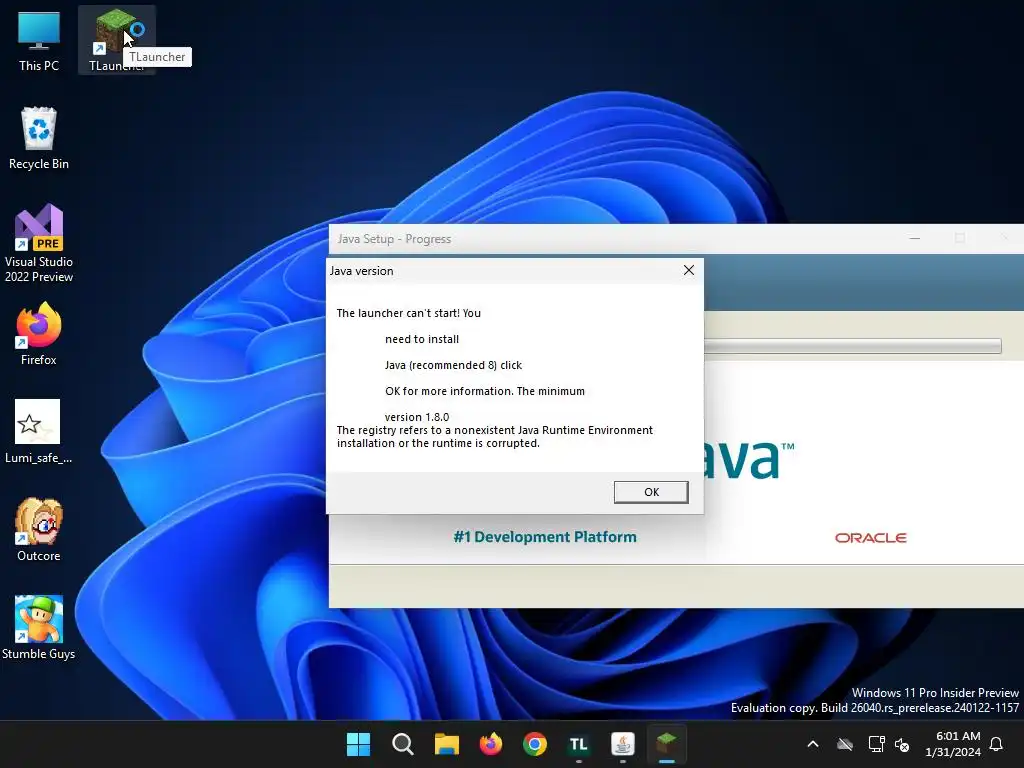Close the Java version dialog

point(688,270)
